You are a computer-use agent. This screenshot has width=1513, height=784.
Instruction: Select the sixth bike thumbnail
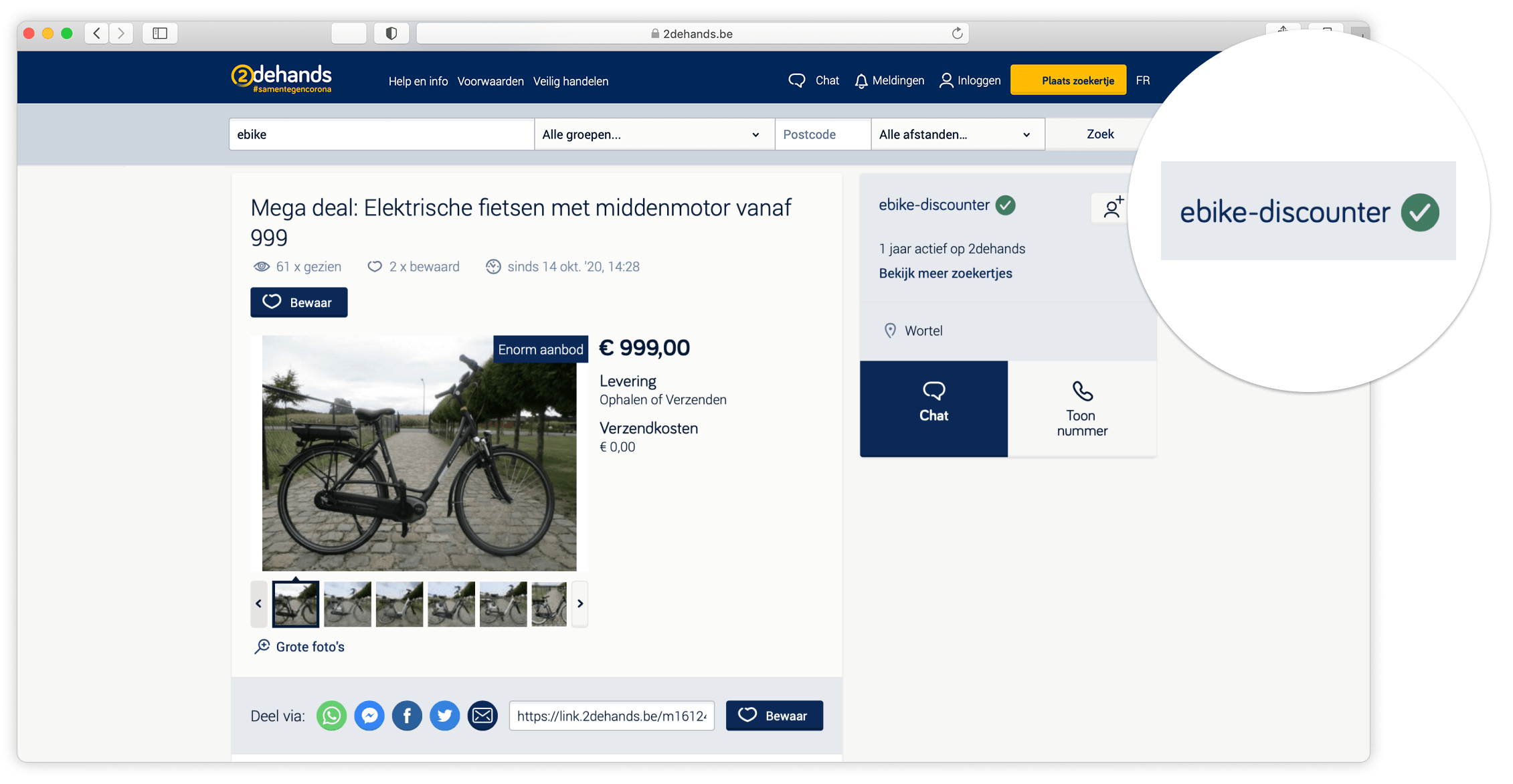549,604
